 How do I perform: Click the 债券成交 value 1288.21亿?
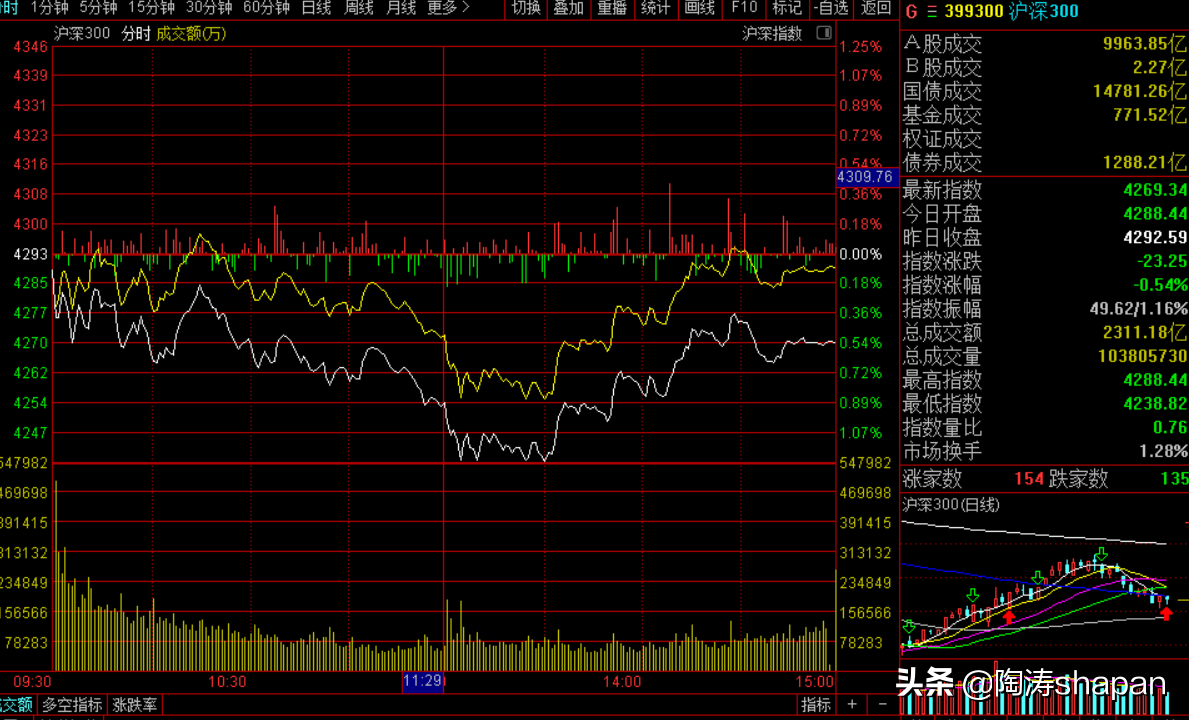1144,163
